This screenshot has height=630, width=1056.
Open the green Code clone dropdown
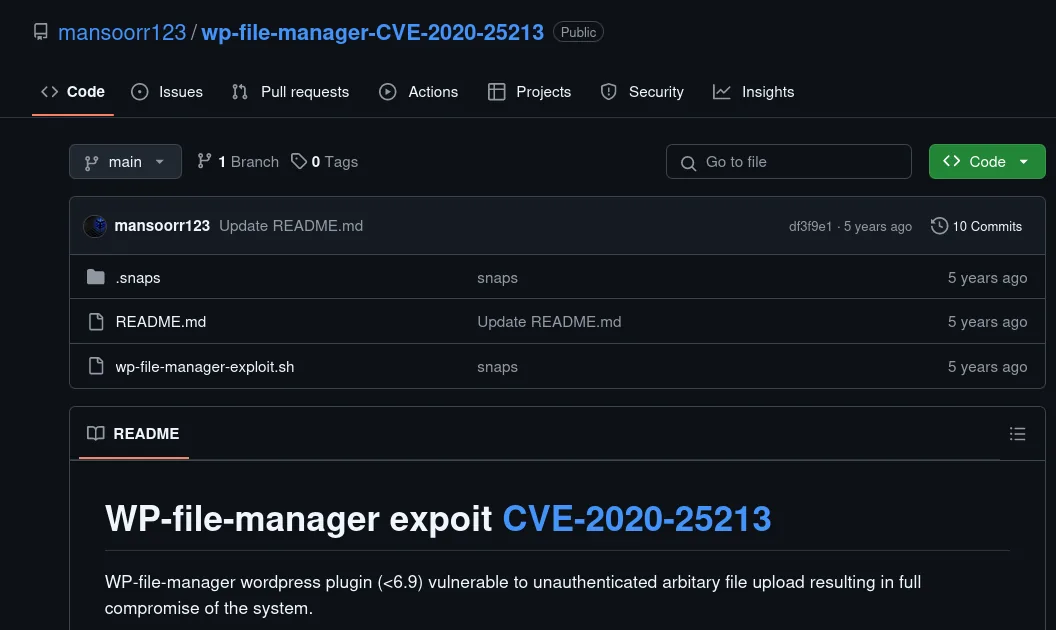(x=987, y=162)
